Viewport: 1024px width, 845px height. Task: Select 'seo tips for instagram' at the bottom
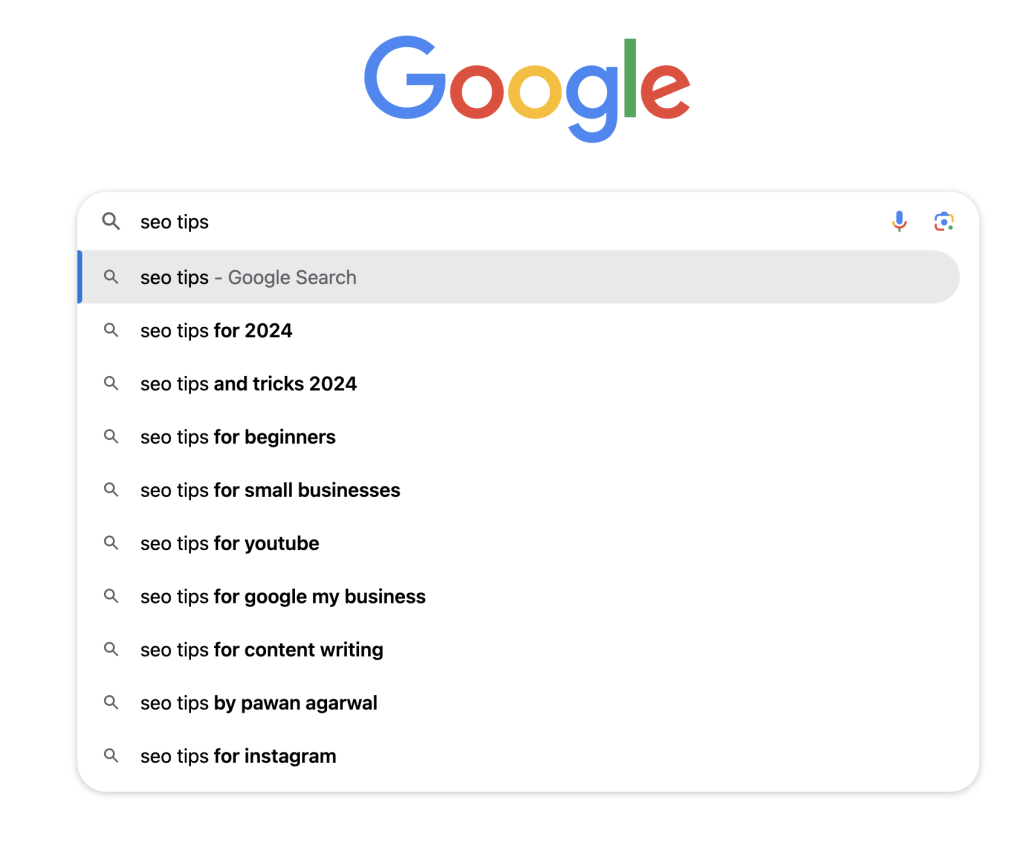point(237,756)
